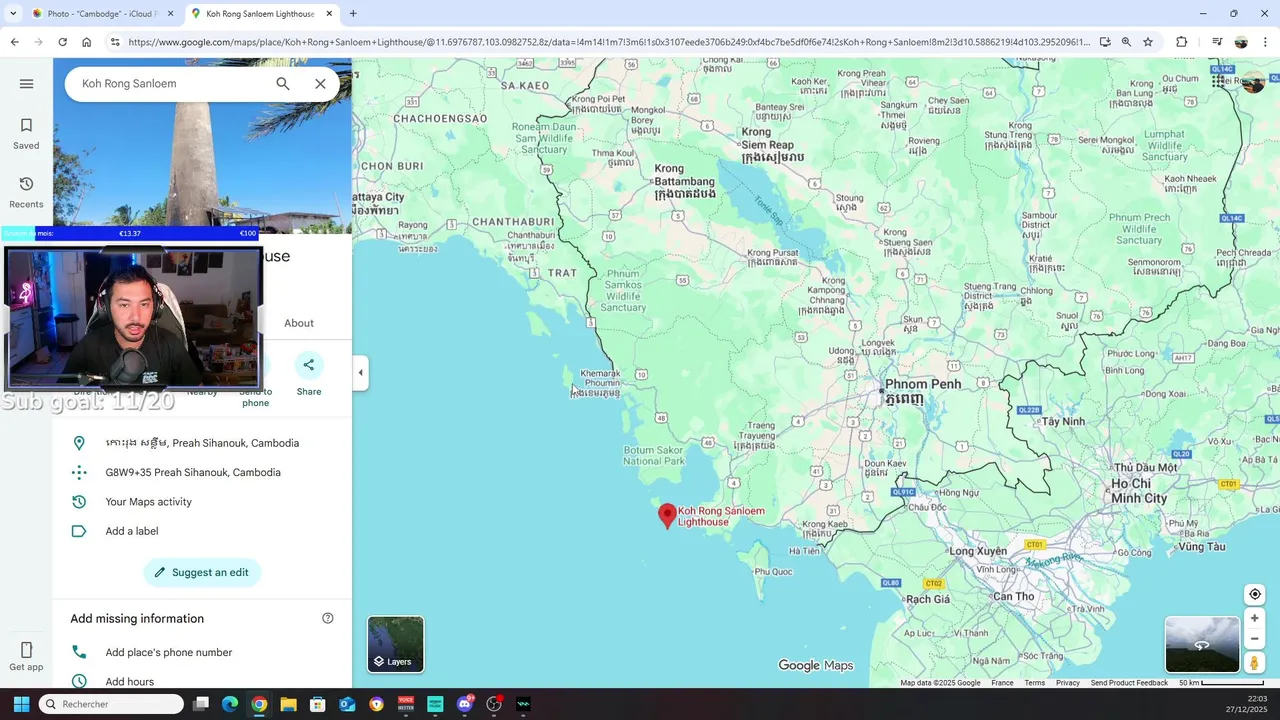Click Add place's phone number
Image resolution: width=1280 pixels, height=720 pixels.
(x=169, y=652)
